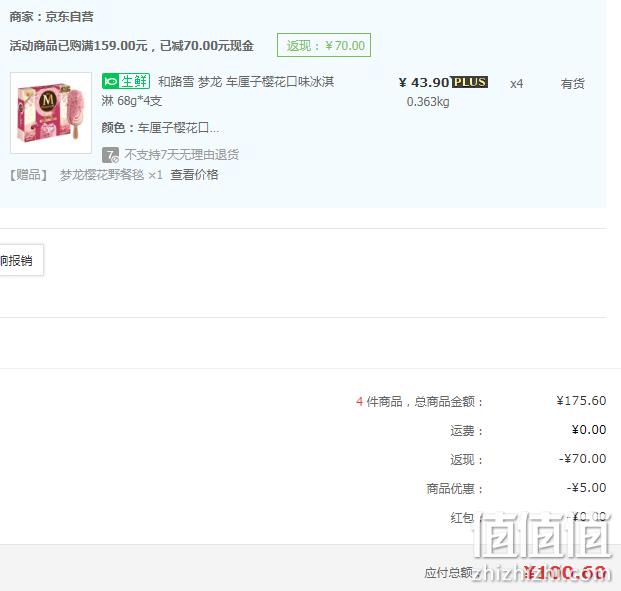Click the 商品优惠 discount -¥5.00
The width and height of the screenshot is (621, 591).
tap(586, 488)
